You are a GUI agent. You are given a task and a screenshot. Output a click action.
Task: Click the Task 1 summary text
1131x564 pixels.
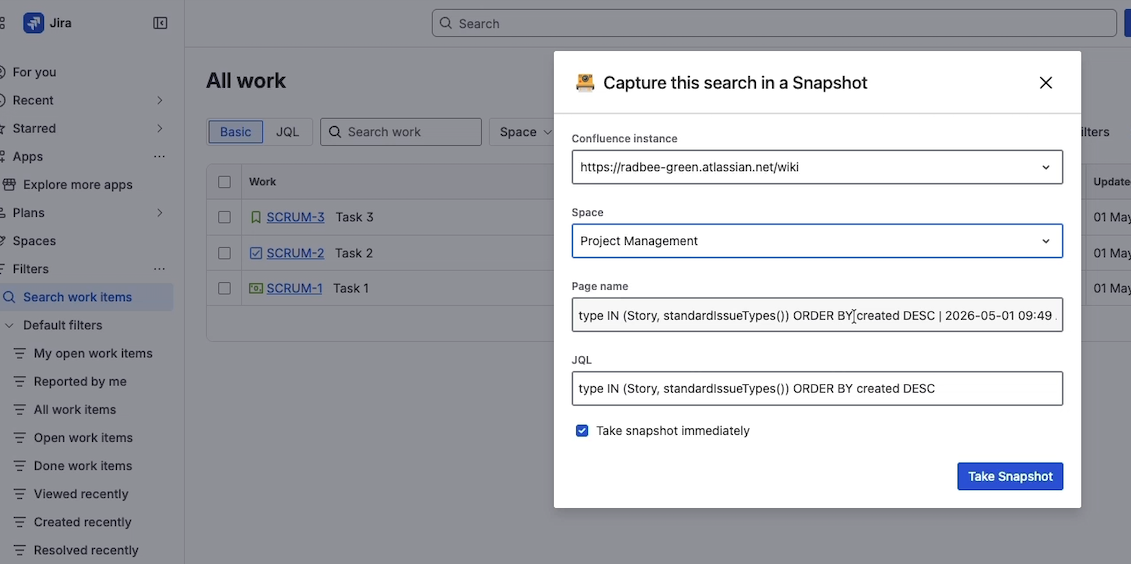[x=351, y=288]
